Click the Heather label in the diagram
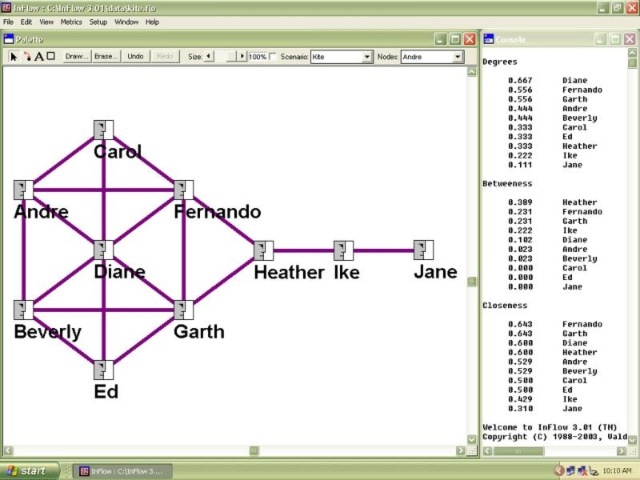Image resolution: width=640 pixels, height=480 pixels. 289,272
